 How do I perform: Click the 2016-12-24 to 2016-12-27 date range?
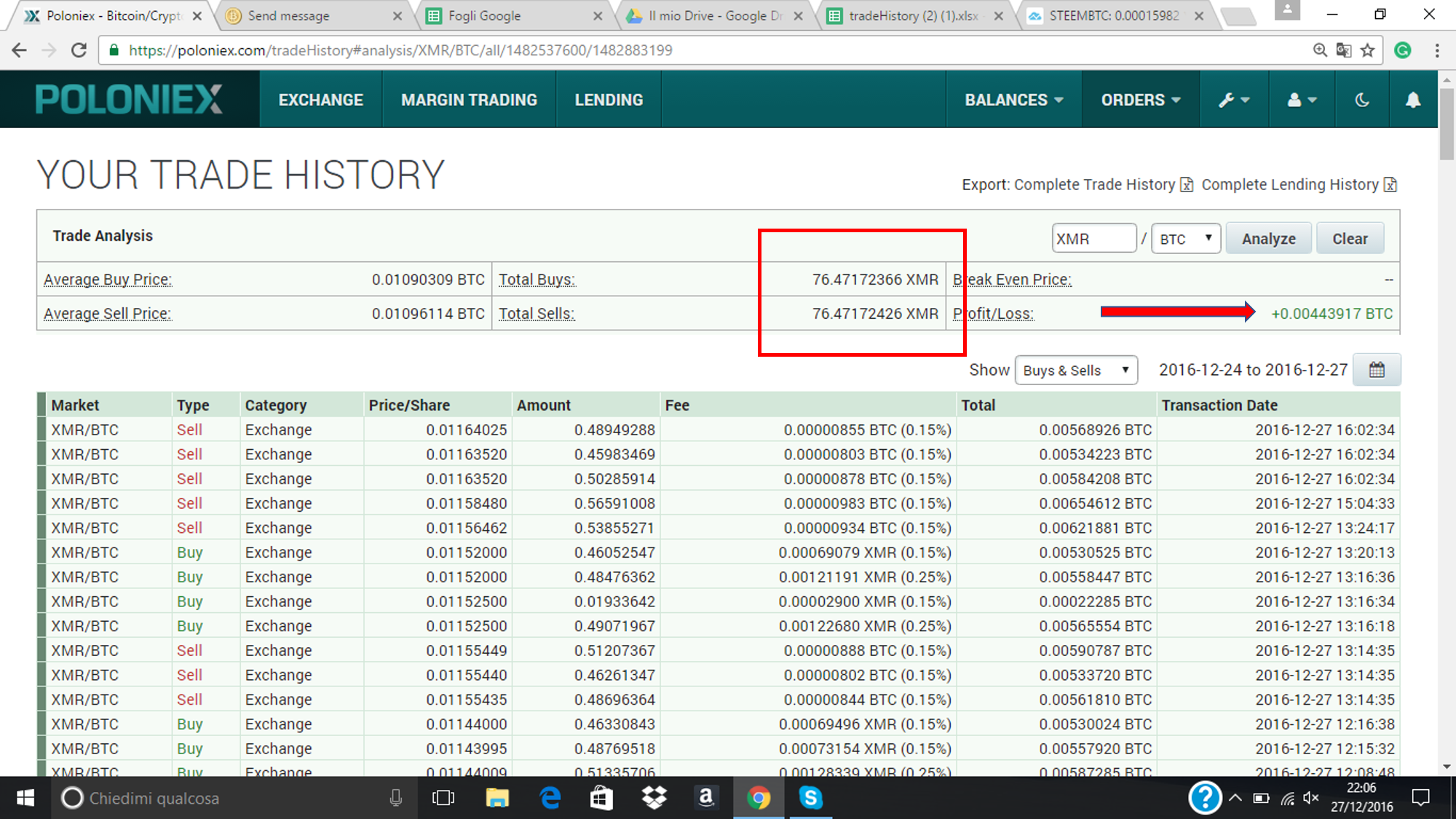(1253, 370)
